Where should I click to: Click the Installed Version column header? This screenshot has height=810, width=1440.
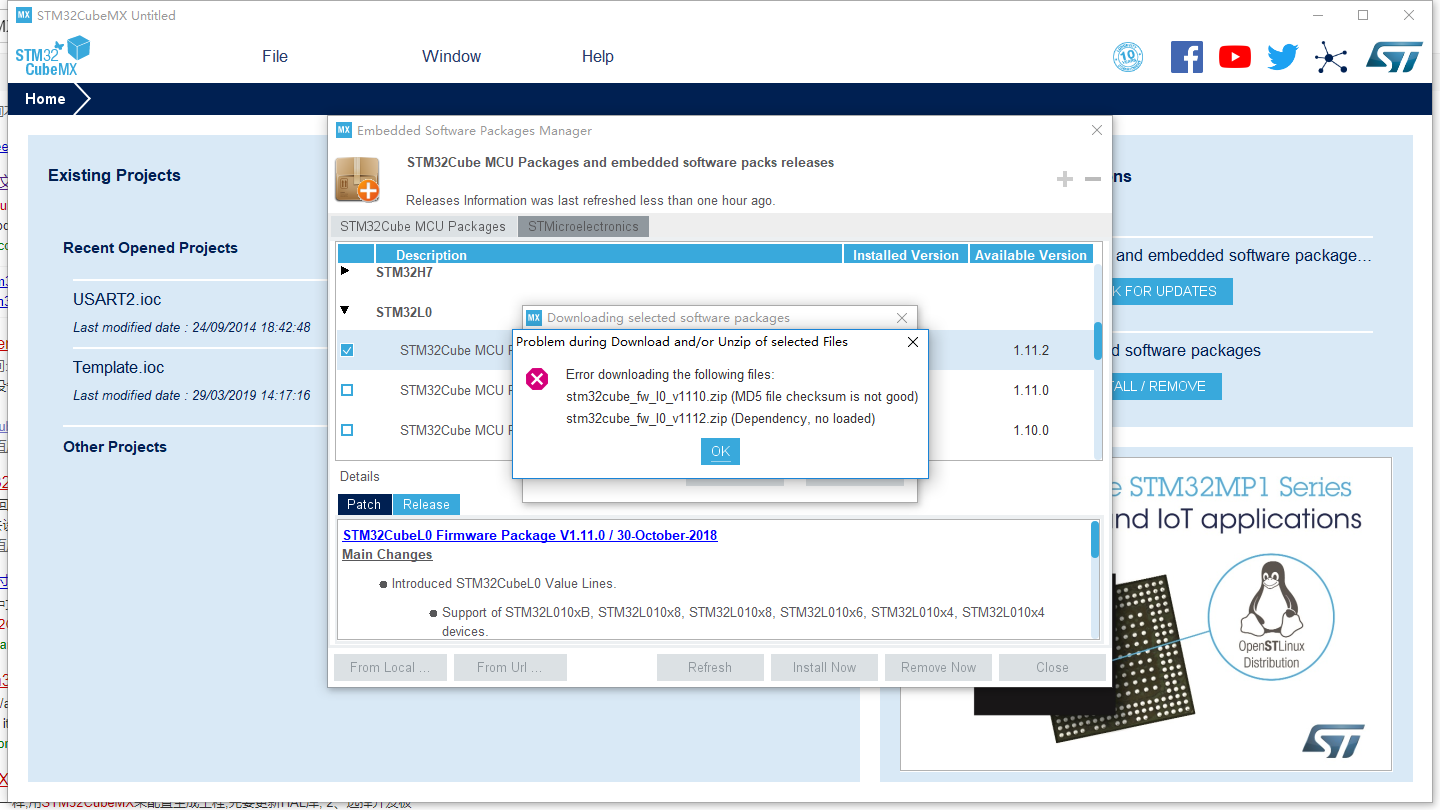[906, 255]
